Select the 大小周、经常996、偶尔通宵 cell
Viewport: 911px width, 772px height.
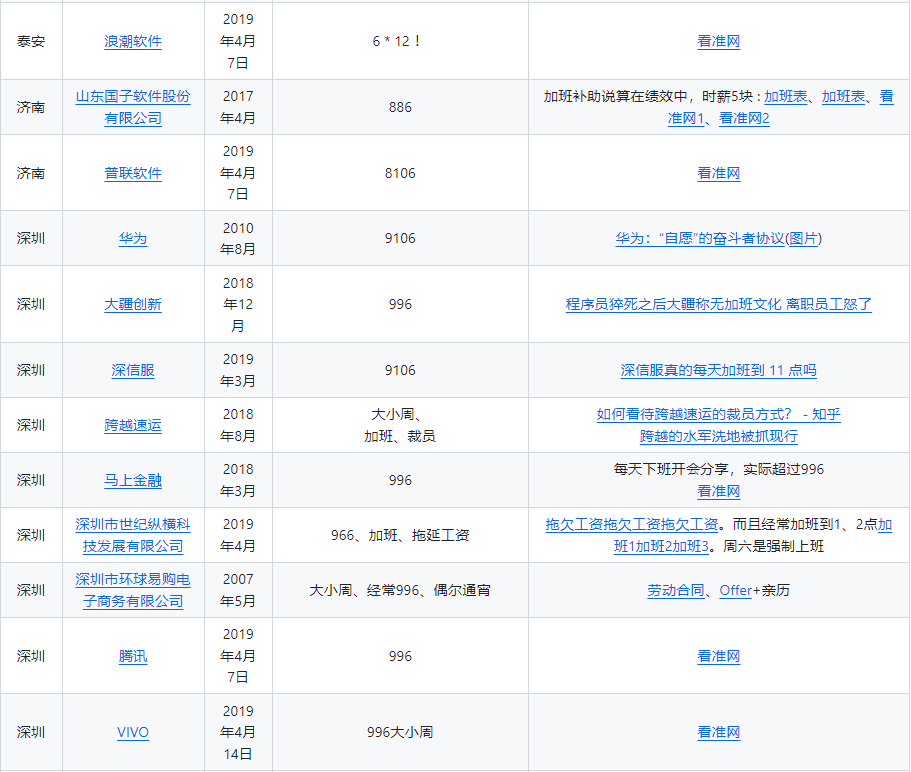400,590
